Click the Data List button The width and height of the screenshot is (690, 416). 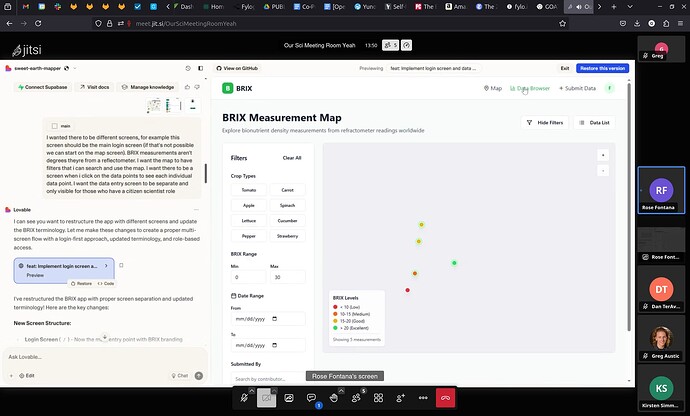coord(595,122)
